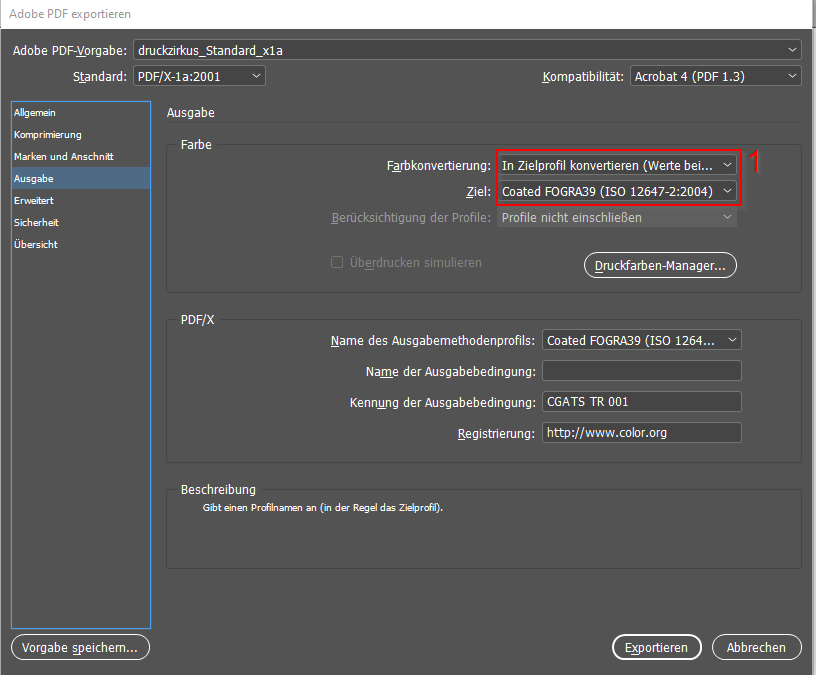The width and height of the screenshot is (816, 675).
Task: Open the Adobe PDF-Vorgabe dropdown
Action: 467,50
